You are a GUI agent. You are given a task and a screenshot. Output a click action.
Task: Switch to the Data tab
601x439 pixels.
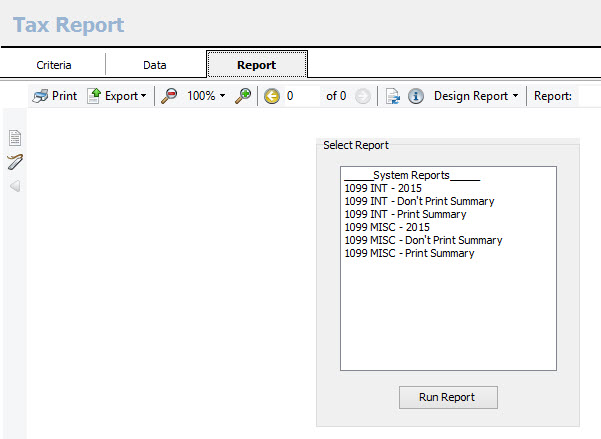tap(154, 65)
